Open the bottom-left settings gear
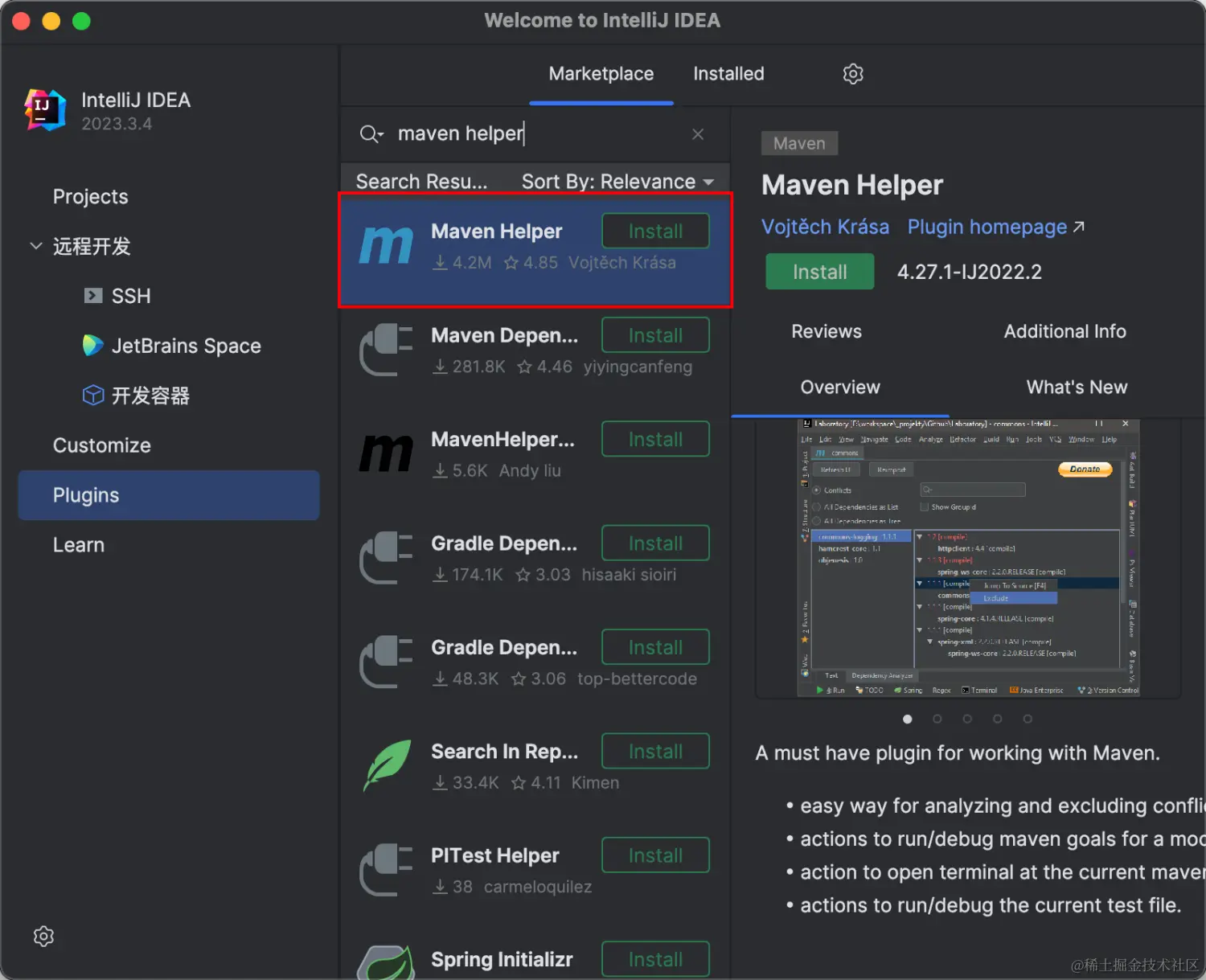Image resolution: width=1206 pixels, height=980 pixels. [x=44, y=937]
